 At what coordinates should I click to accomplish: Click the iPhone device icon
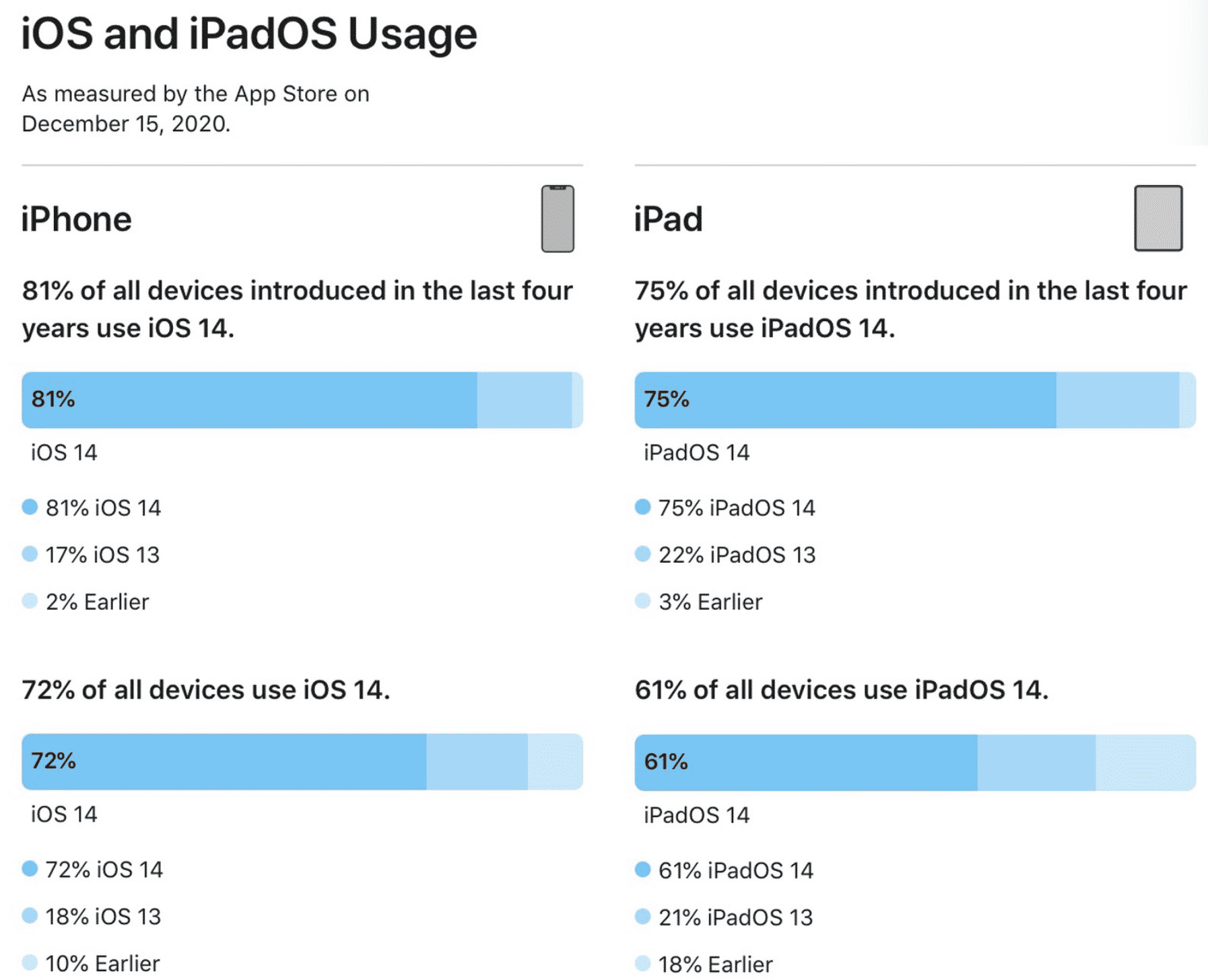558,219
